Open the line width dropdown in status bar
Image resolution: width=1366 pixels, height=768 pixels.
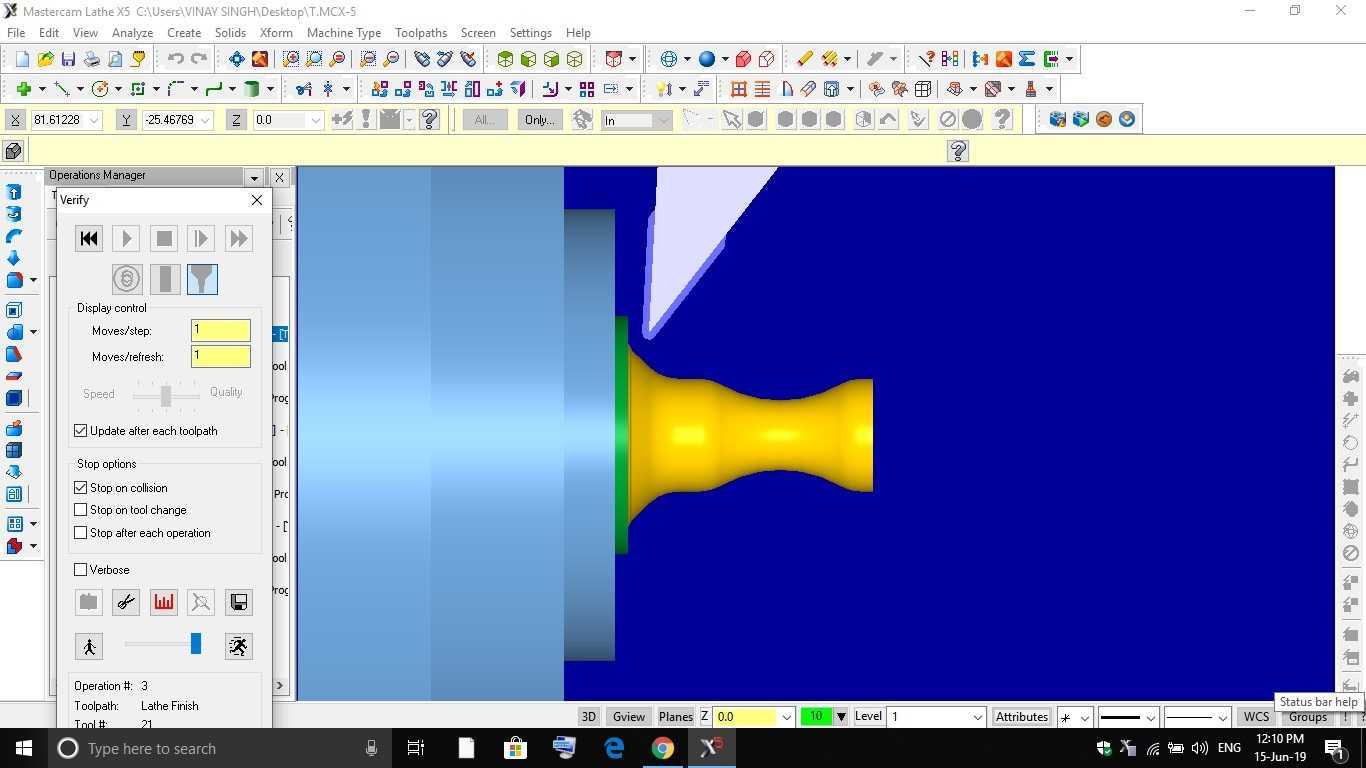coord(1222,717)
